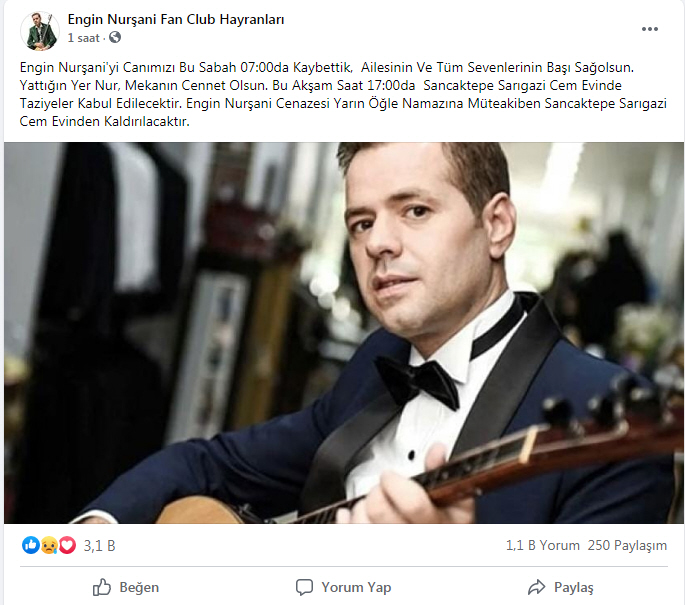Click the post condolence text body
This screenshot has width=685, height=605.
click(x=343, y=94)
